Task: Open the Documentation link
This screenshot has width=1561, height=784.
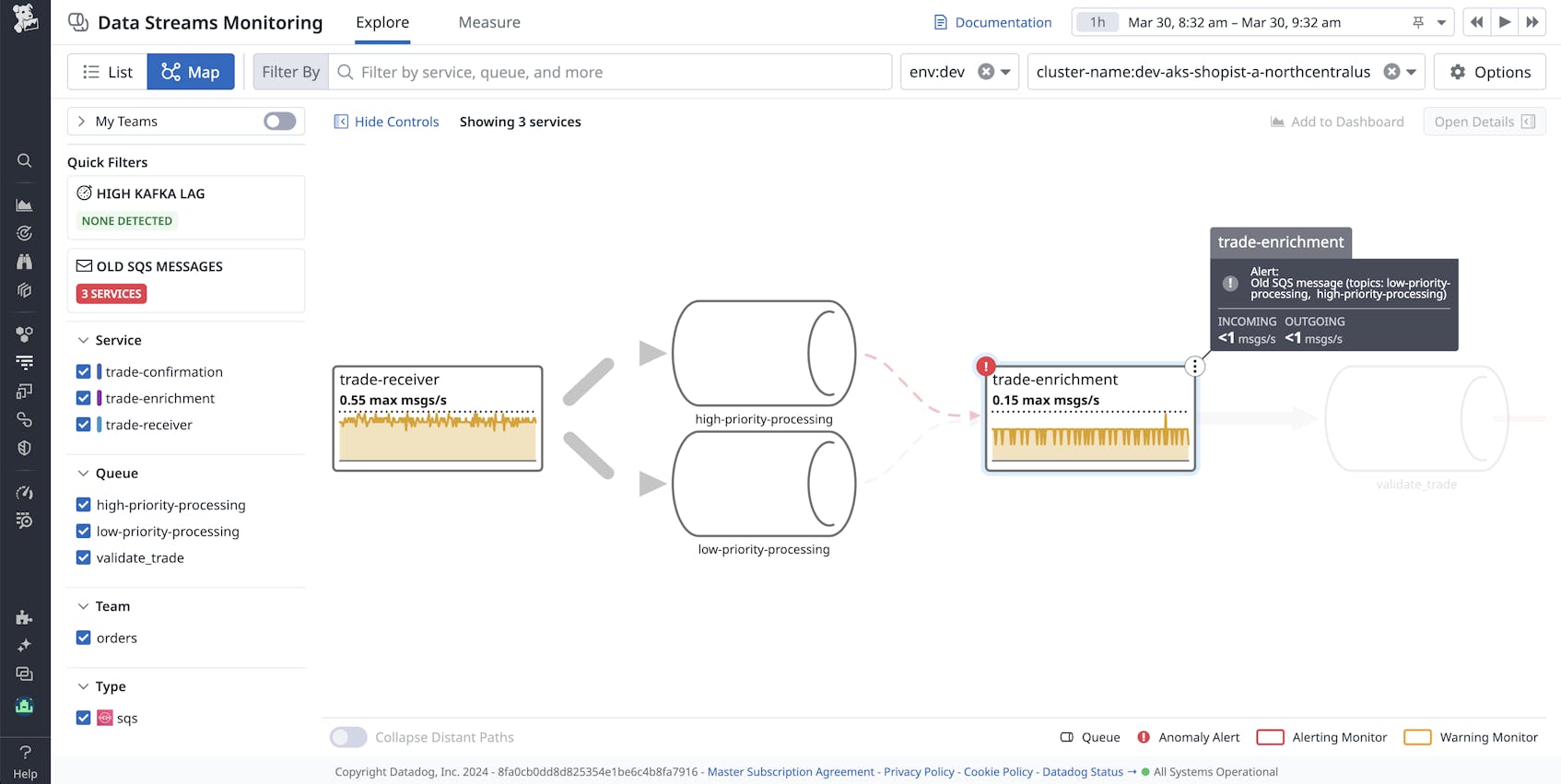Action: 992,22
